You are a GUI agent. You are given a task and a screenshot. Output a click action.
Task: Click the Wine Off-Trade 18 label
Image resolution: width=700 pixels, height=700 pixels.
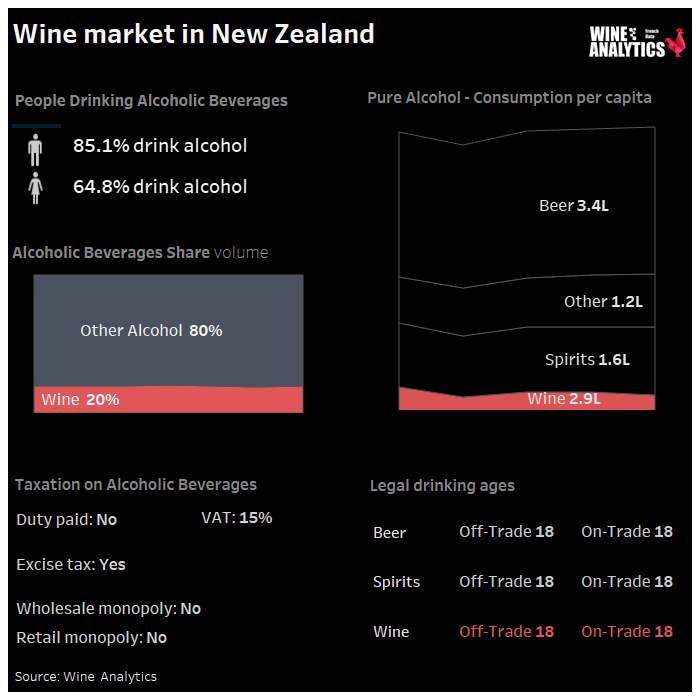click(506, 631)
